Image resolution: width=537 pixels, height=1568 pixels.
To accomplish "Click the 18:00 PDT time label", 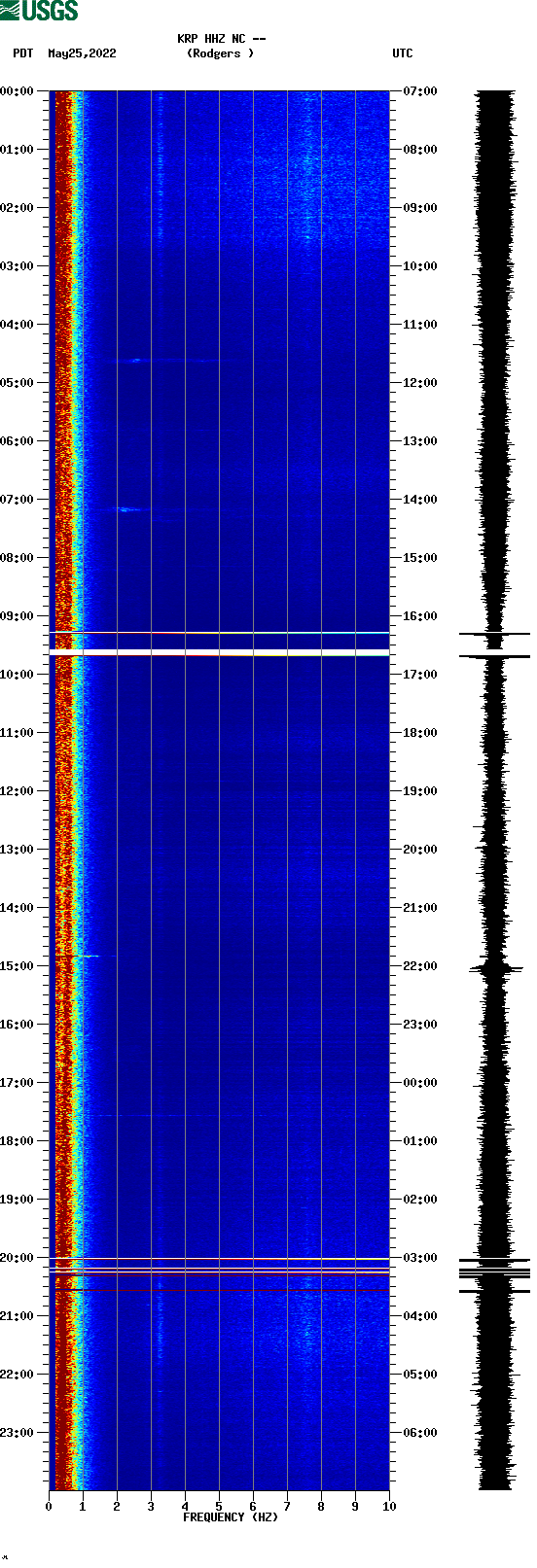I will click(x=18, y=1141).
